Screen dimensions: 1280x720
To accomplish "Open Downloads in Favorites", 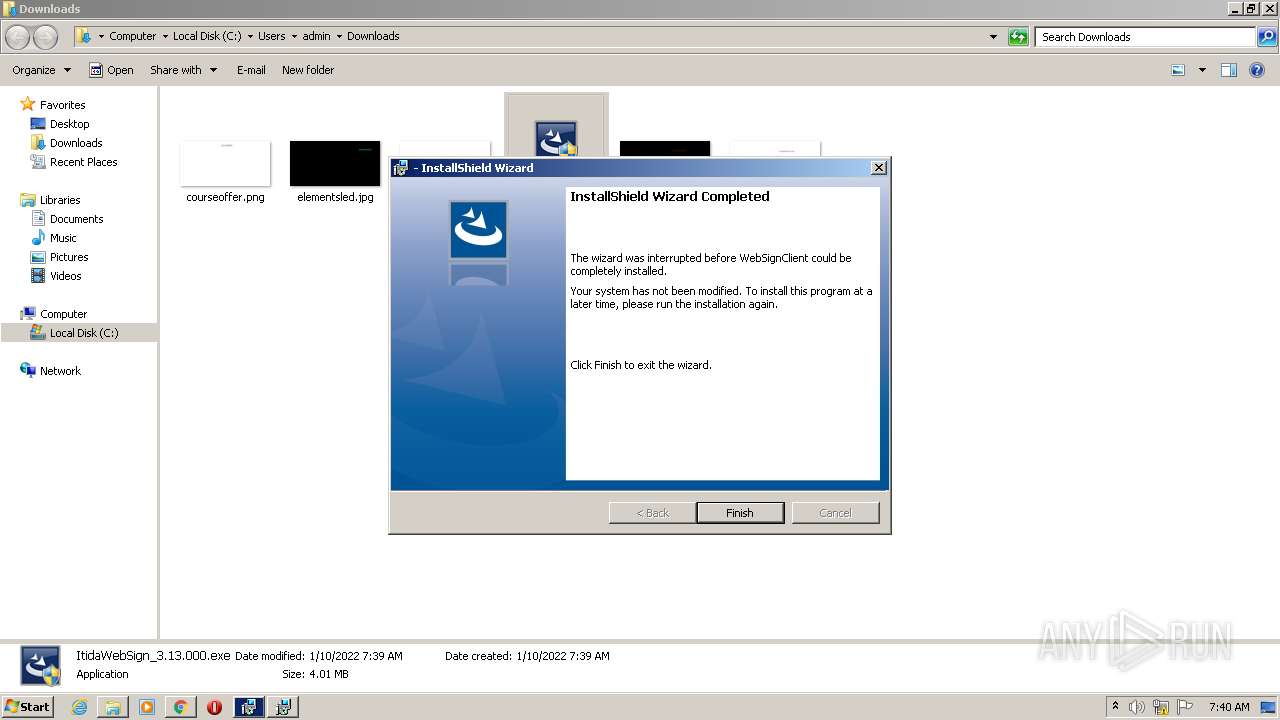I will tap(76, 143).
